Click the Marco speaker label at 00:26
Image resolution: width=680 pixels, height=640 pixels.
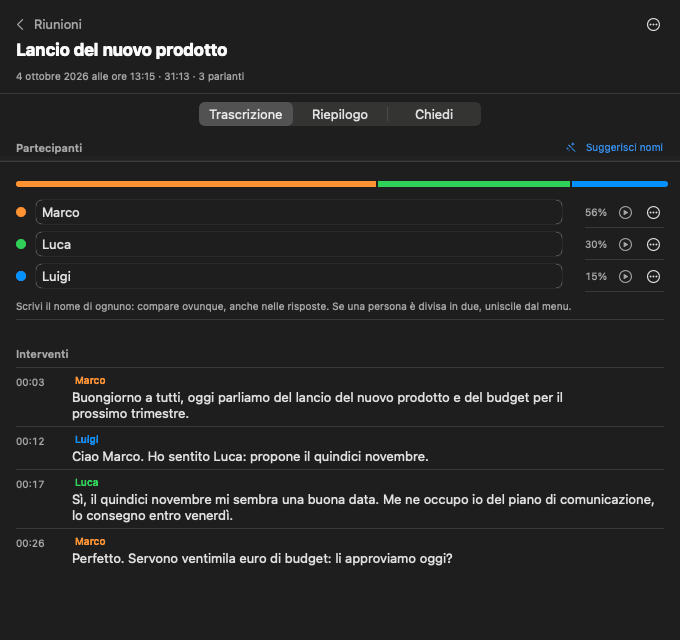[90, 542]
